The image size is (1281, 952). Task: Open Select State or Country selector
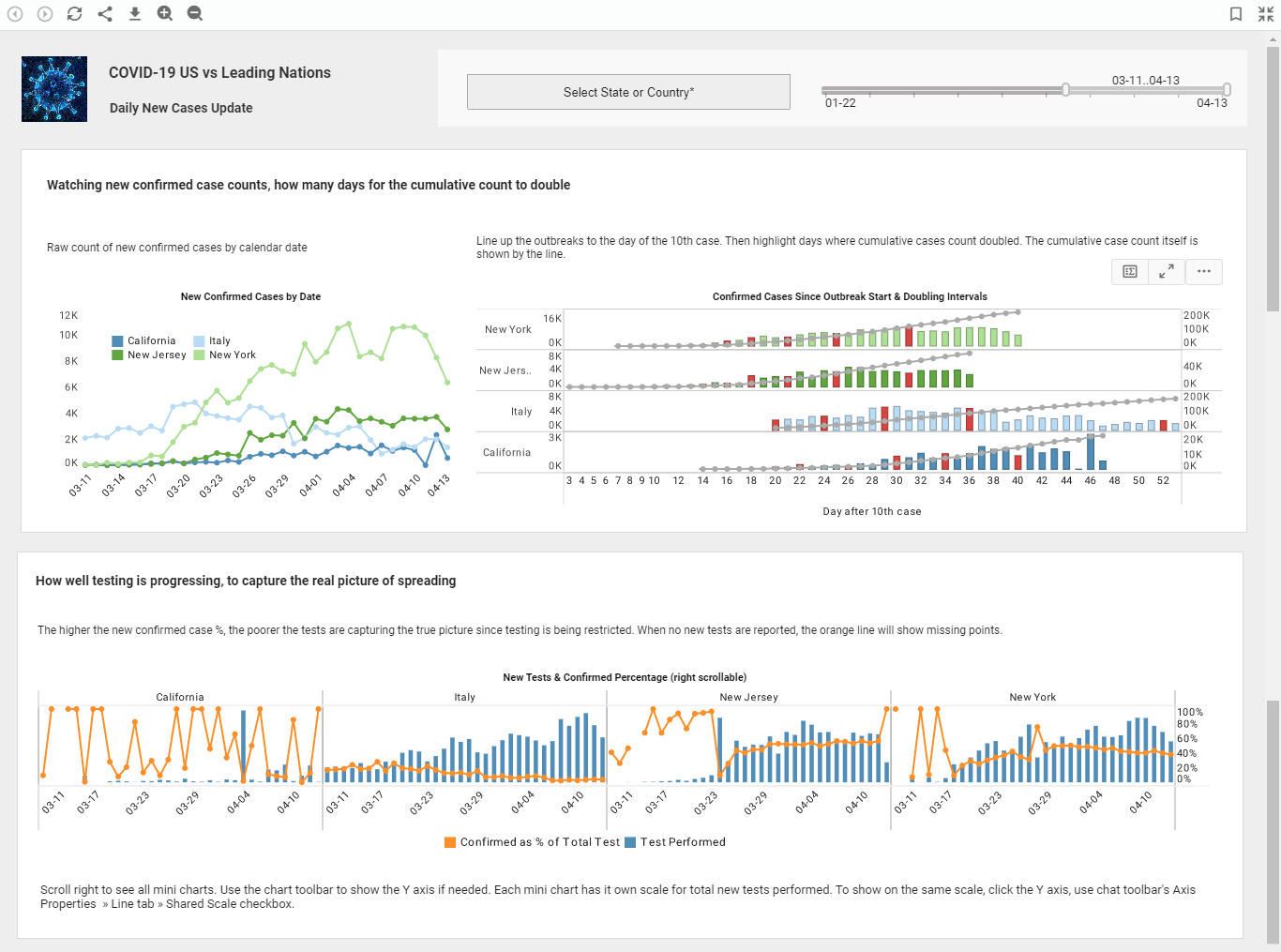tap(628, 92)
